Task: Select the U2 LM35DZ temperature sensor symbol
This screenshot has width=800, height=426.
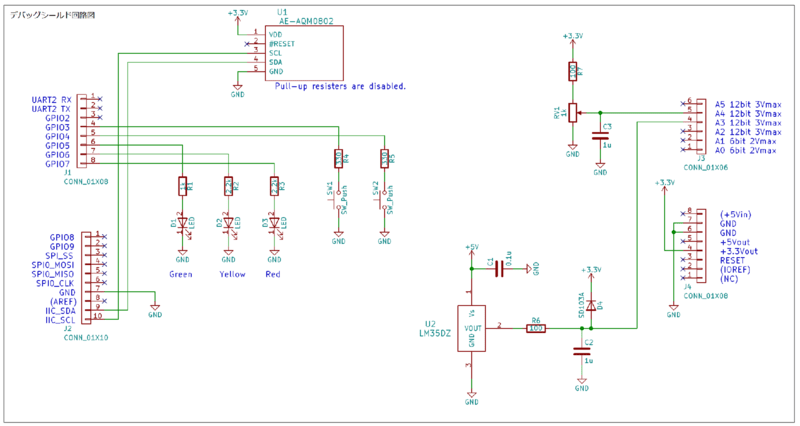Action: [x=471, y=327]
